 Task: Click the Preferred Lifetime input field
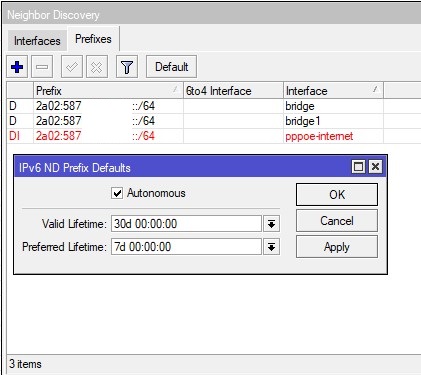186,247
